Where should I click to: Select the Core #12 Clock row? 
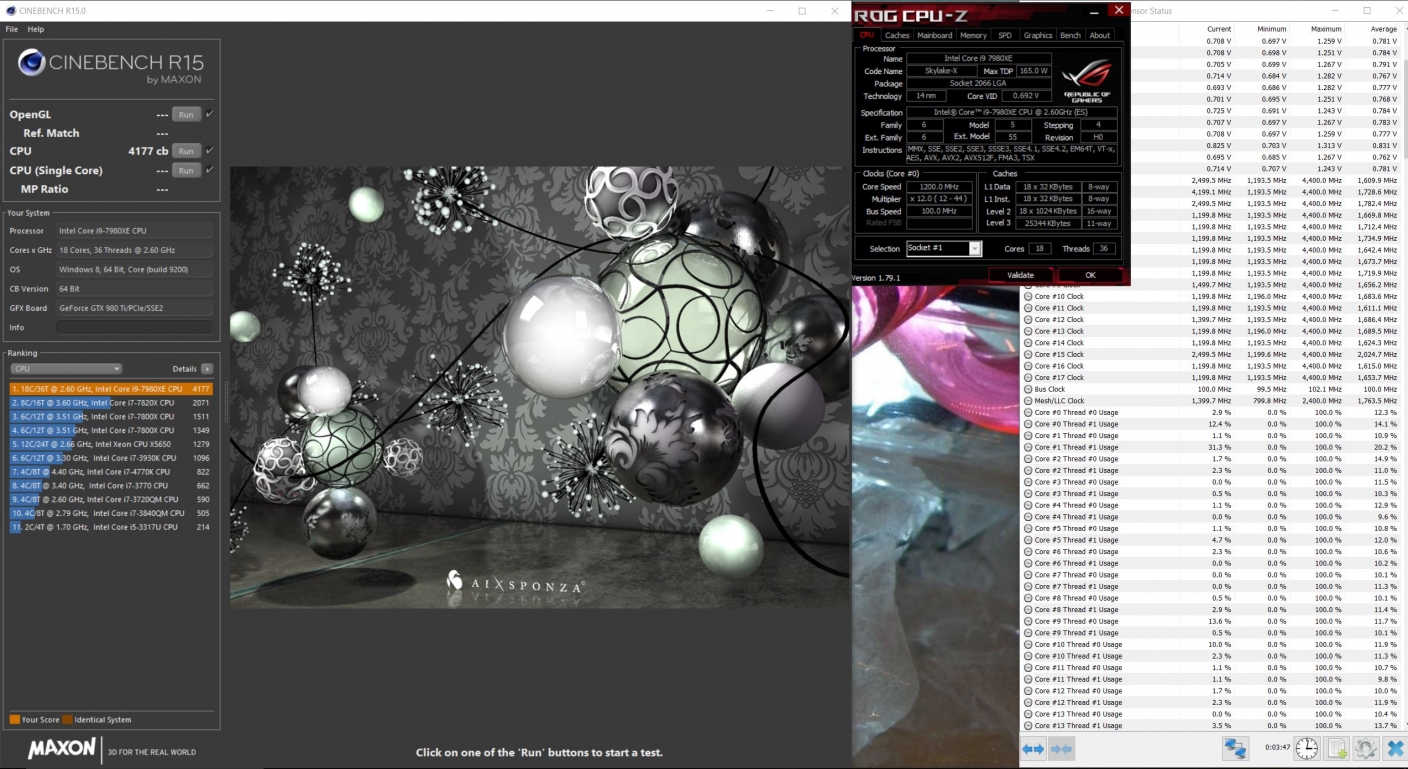click(1213, 319)
